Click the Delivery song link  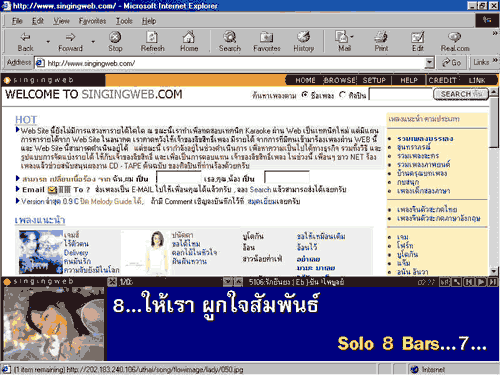[x=76, y=252]
